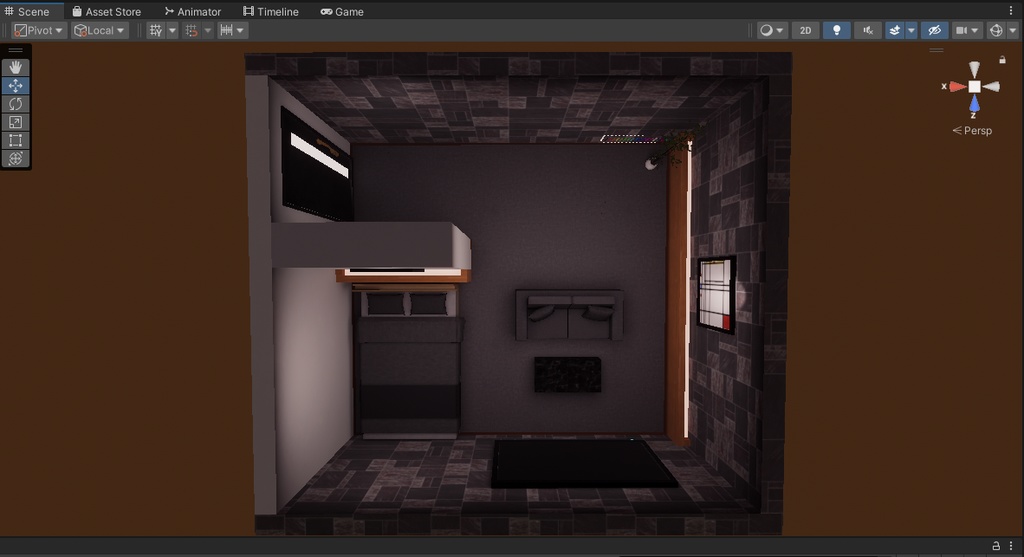Open grid visibility options arrow
This screenshot has width=1024, height=557.
[x=172, y=30]
